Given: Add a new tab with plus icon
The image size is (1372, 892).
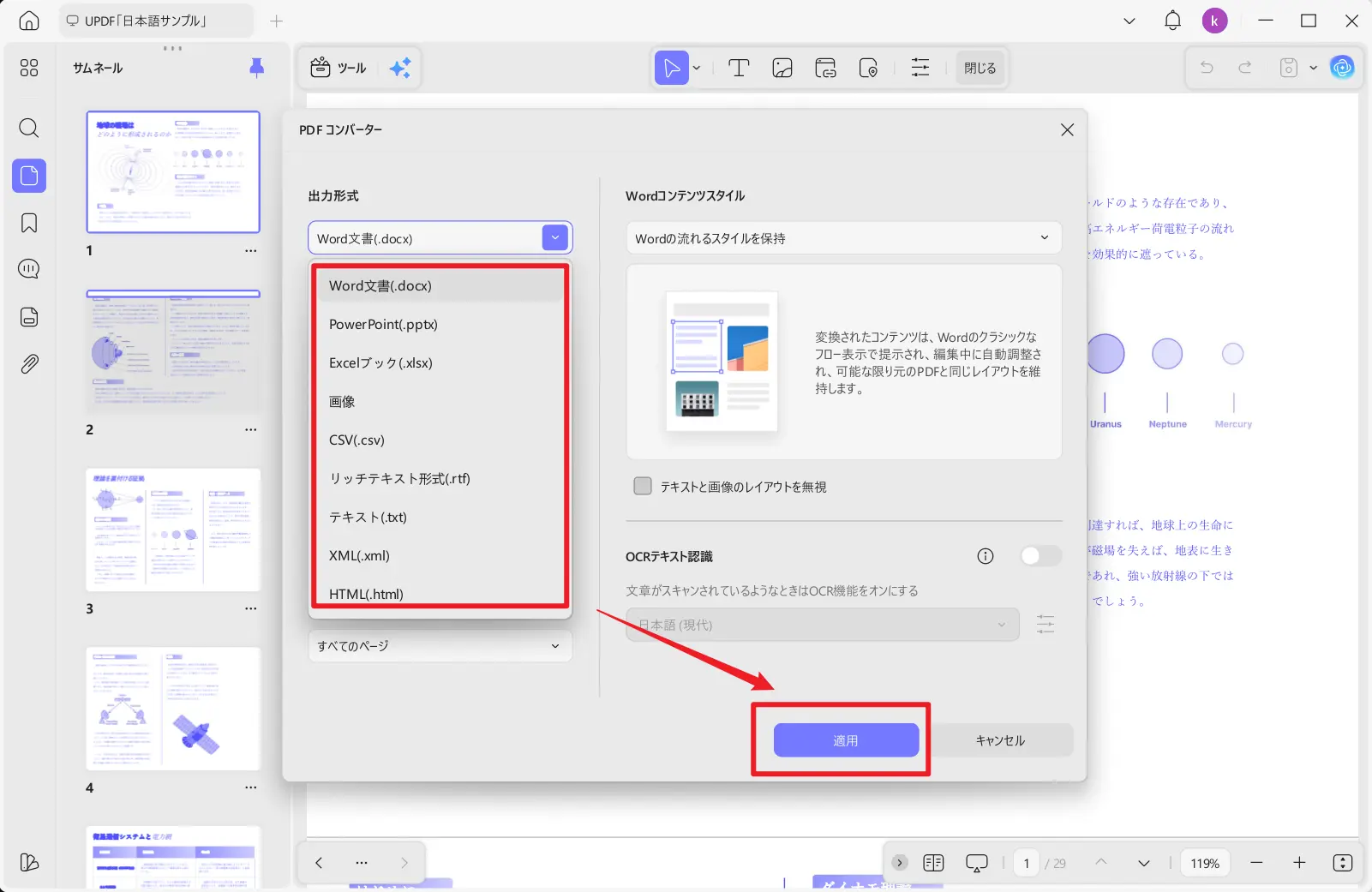Looking at the screenshot, I should 276,21.
